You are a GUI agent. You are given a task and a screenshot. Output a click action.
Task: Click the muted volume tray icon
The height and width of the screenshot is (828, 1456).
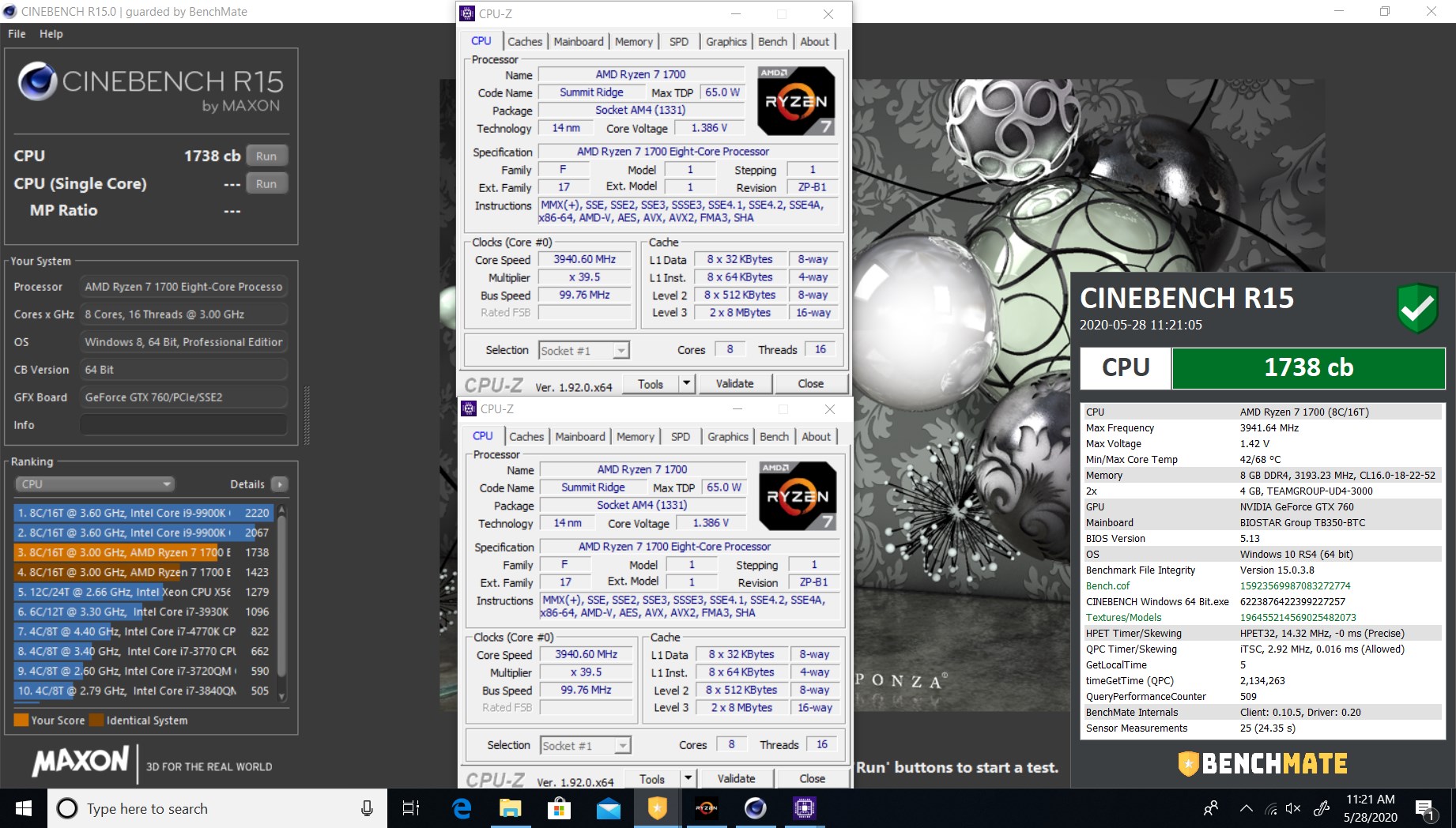coord(1293,808)
